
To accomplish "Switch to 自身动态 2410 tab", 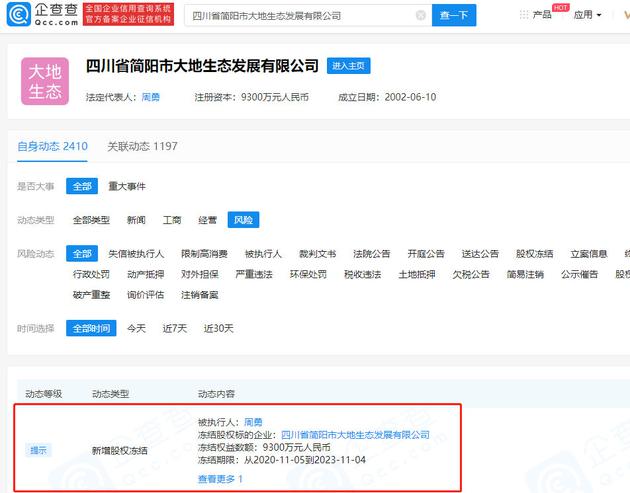I will (x=52, y=147).
